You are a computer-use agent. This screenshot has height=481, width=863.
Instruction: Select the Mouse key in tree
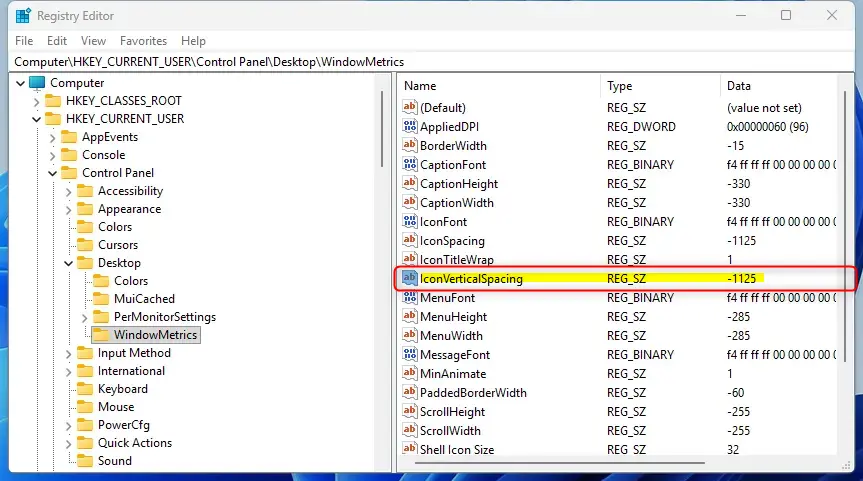(116, 407)
